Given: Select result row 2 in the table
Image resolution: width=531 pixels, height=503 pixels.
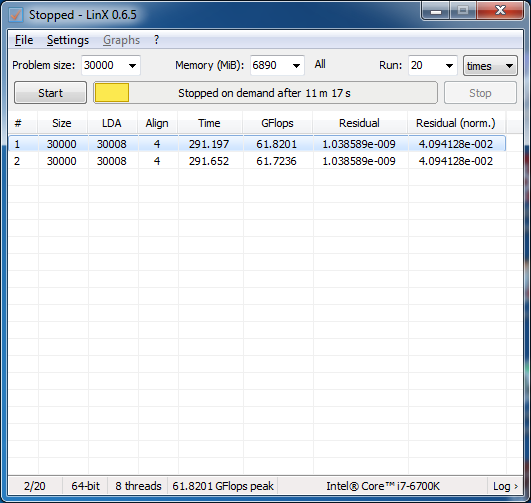Looking at the screenshot, I should coord(257,161).
